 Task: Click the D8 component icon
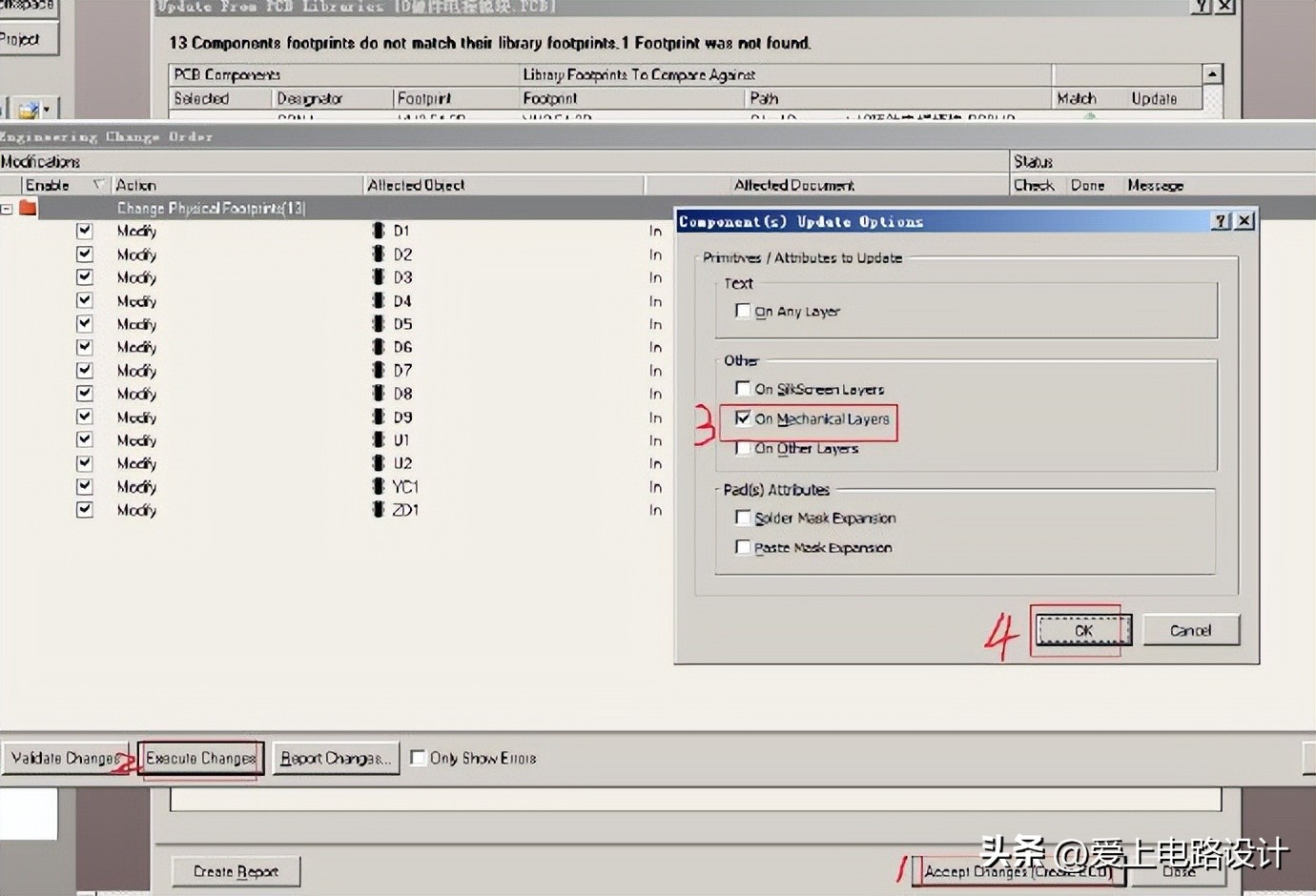tap(379, 394)
